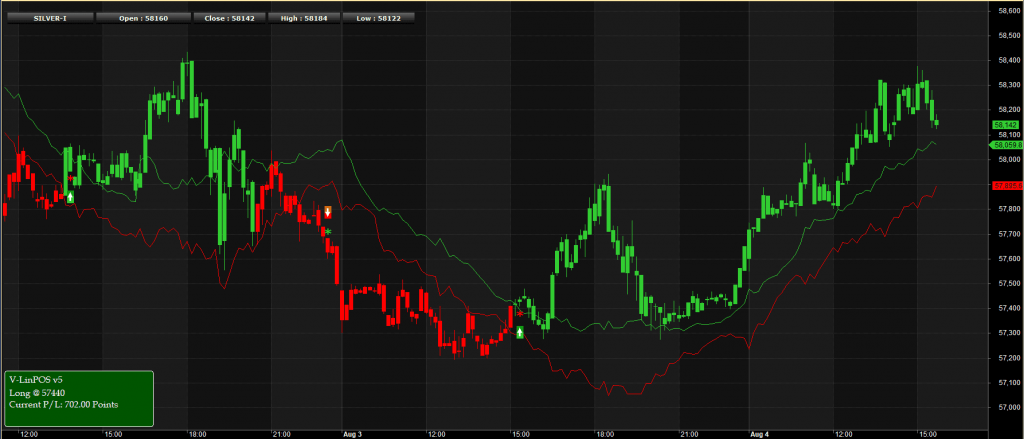Click the Aug 3 date label
This screenshot has width=1024, height=439.
351,434
